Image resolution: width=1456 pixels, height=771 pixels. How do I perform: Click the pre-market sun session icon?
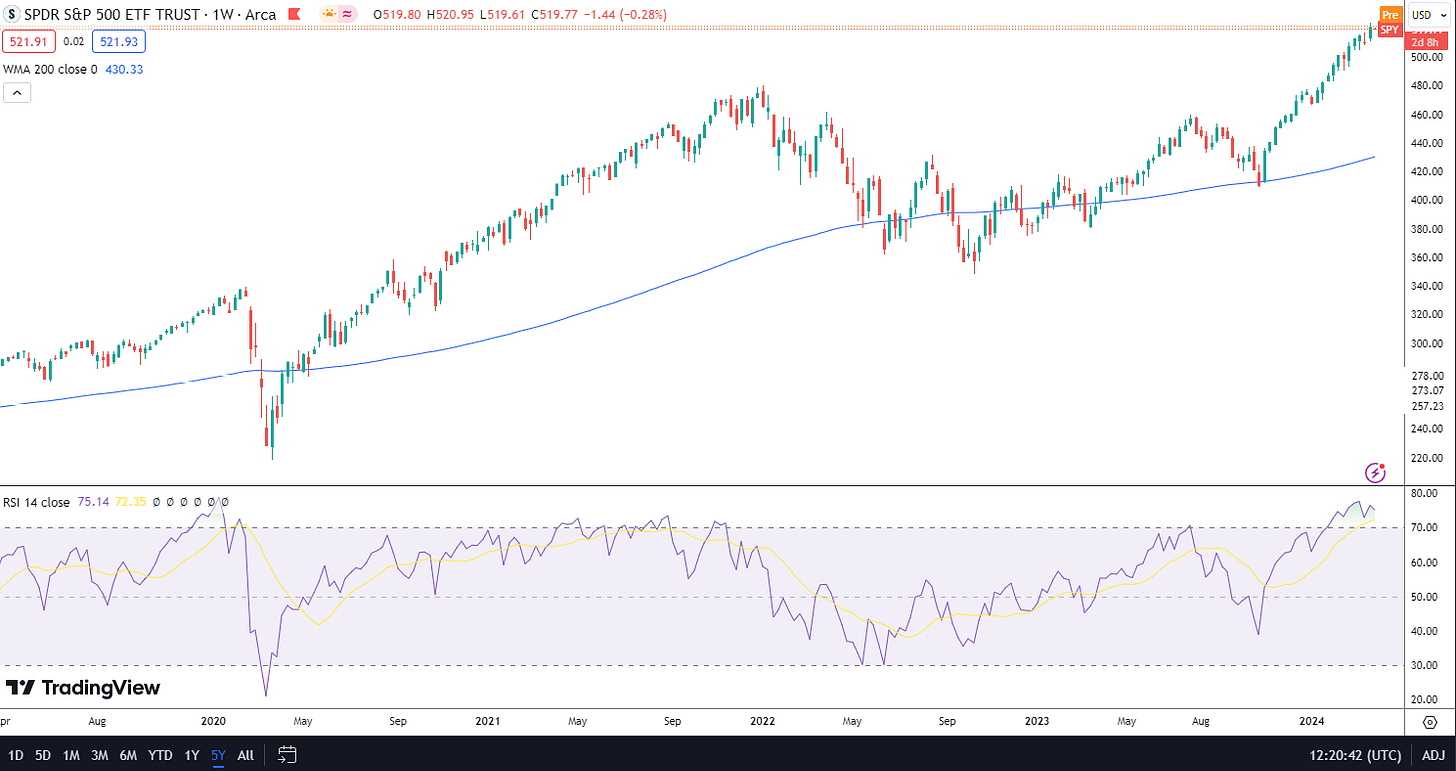(x=329, y=15)
